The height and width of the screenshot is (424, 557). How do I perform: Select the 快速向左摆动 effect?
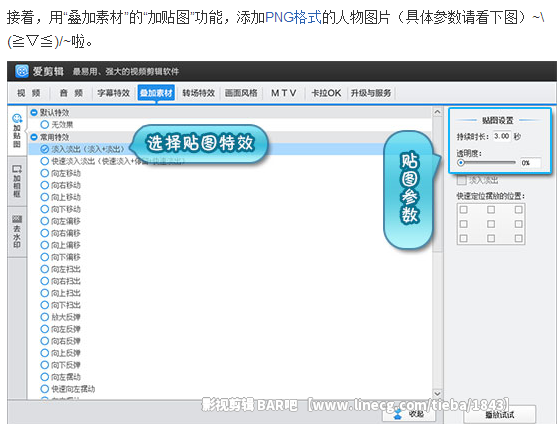click(x=44, y=389)
